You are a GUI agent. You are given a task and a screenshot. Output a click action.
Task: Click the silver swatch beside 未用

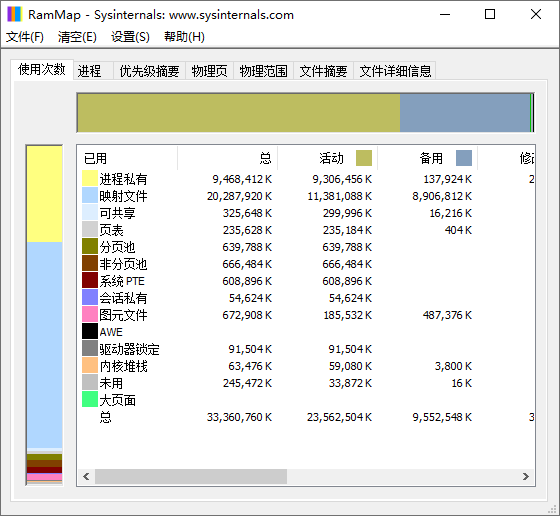90,383
